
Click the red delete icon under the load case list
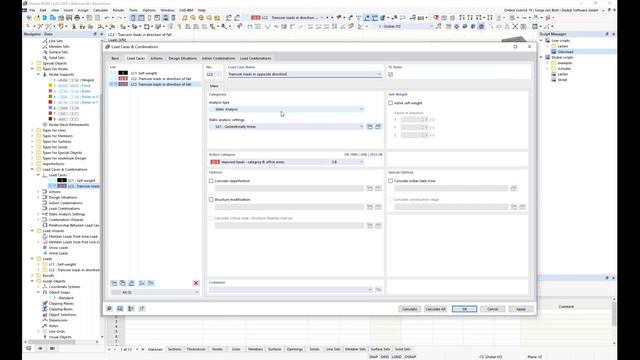point(196,283)
